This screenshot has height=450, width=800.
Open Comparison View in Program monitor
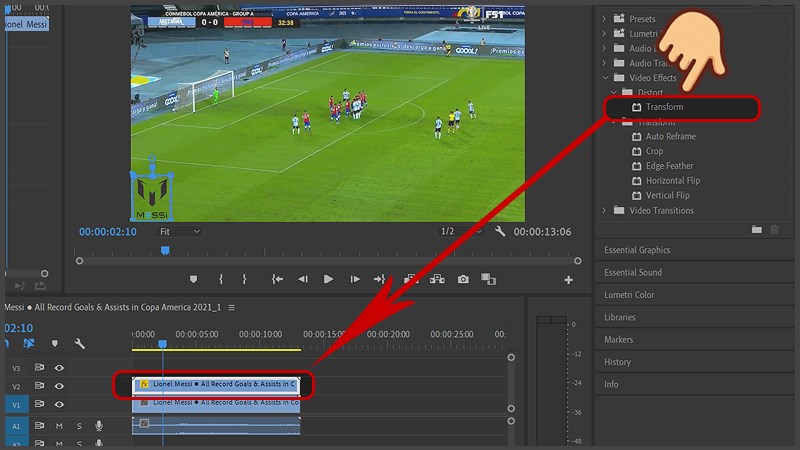pos(488,279)
